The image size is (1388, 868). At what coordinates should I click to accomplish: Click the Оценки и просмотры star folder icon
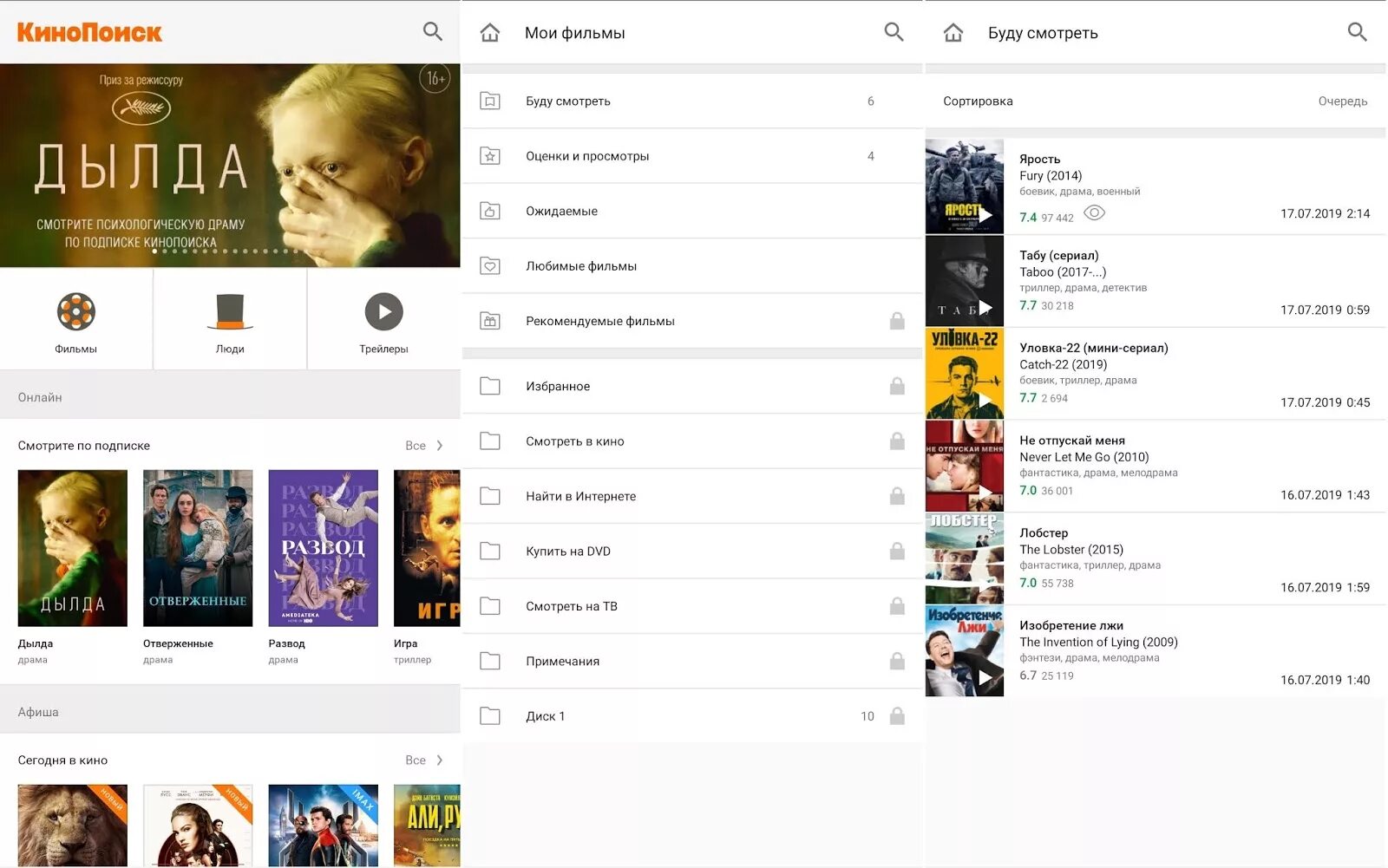pos(490,156)
